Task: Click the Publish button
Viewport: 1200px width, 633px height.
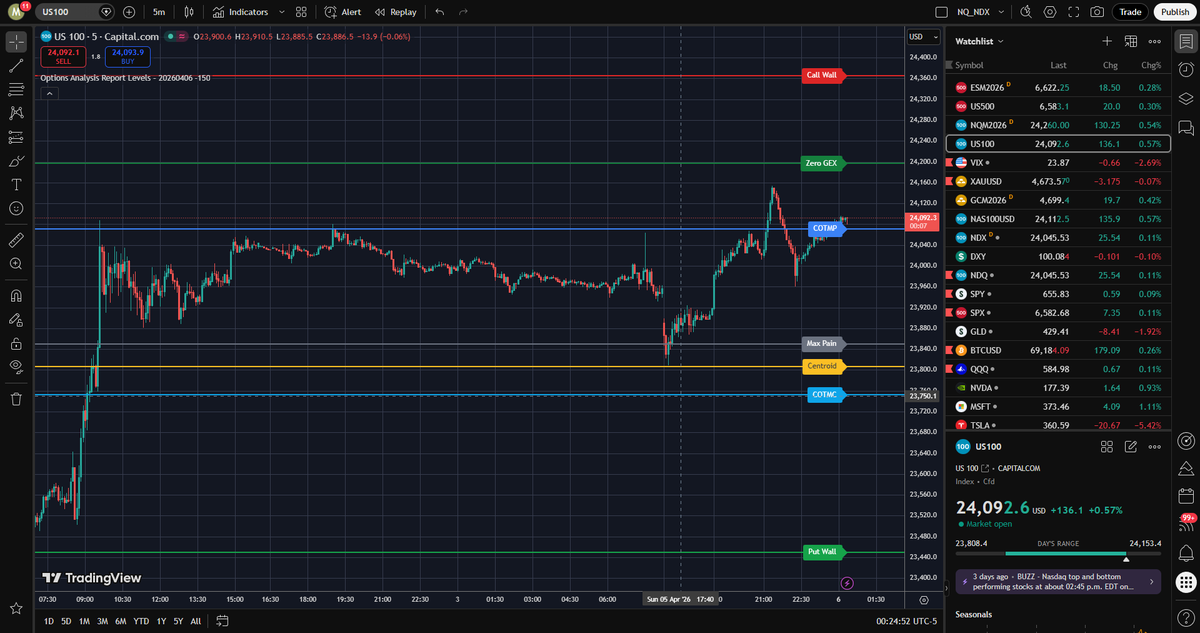Action: [1174, 12]
